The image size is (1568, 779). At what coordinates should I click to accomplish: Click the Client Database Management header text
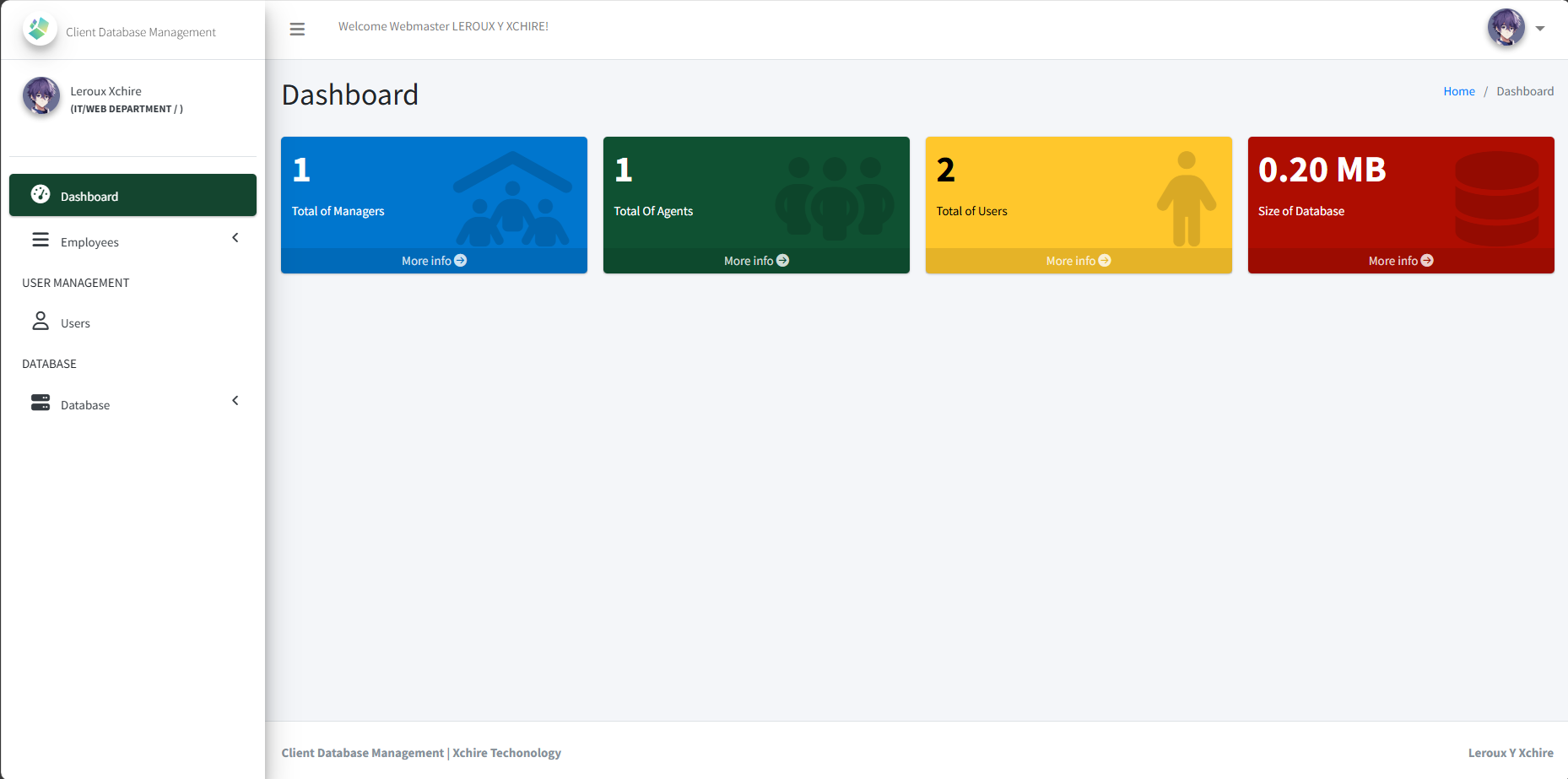(141, 32)
